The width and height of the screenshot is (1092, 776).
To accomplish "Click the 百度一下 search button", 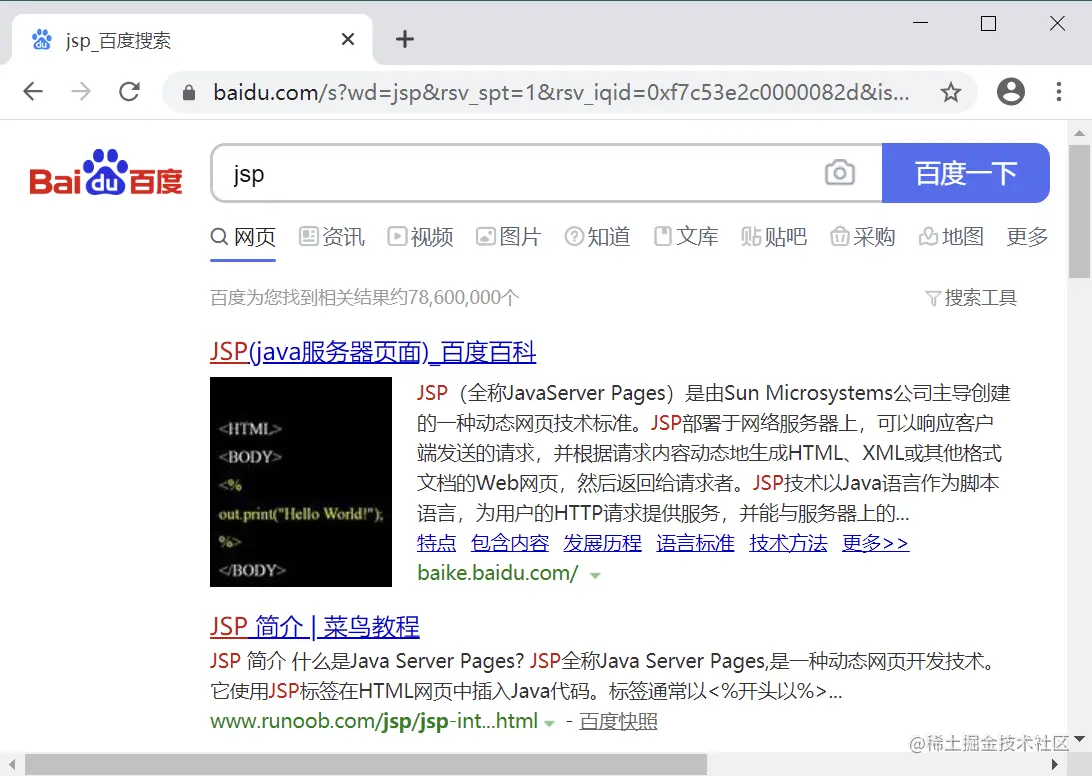I will [x=965, y=173].
